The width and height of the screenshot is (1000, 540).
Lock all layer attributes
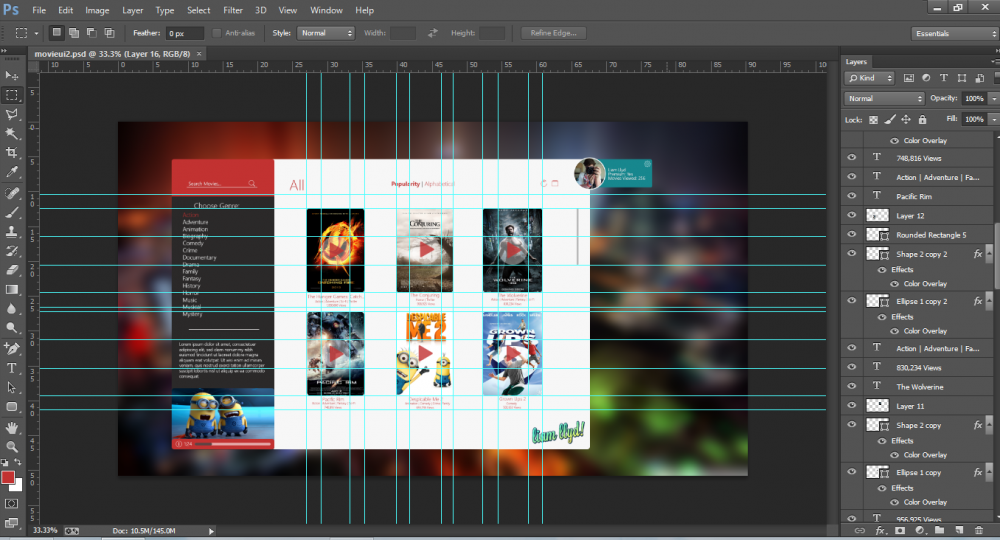click(x=922, y=119)
